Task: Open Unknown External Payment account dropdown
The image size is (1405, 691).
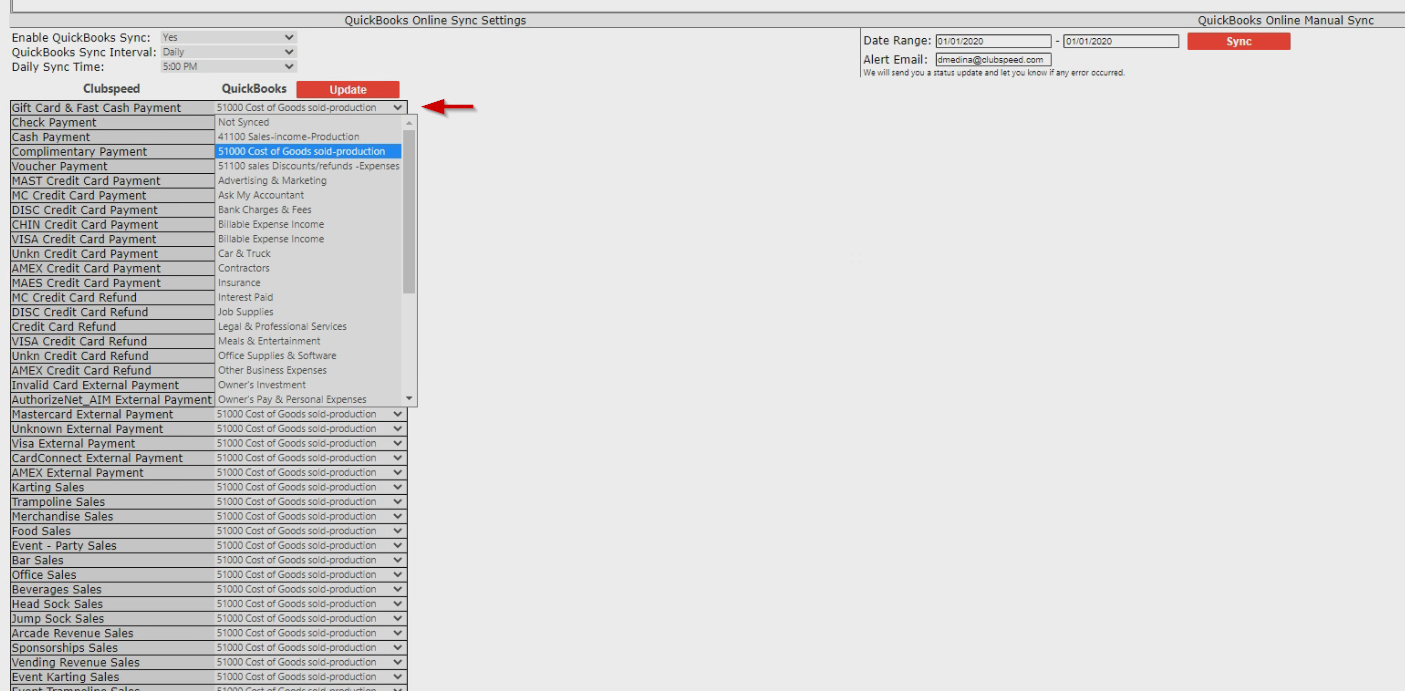Action: tap(311, 429)
